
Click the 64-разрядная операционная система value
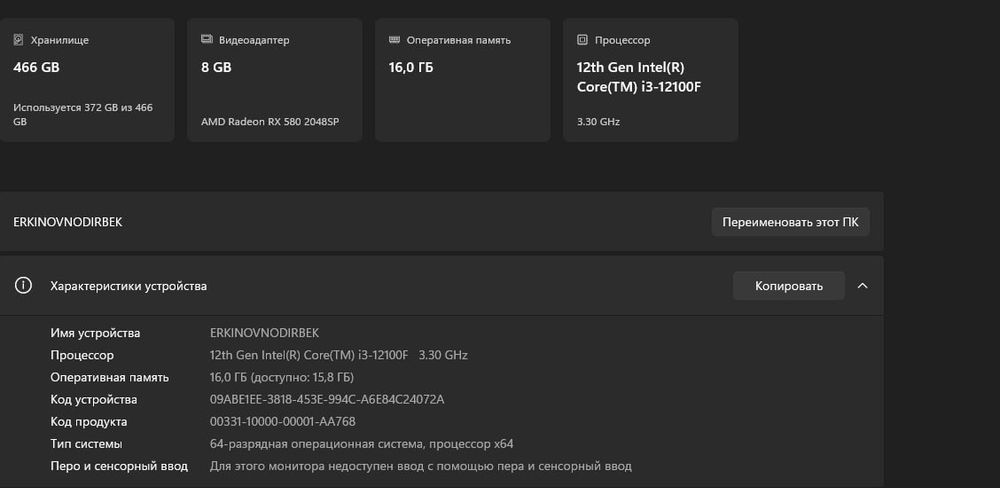[362, 443]
